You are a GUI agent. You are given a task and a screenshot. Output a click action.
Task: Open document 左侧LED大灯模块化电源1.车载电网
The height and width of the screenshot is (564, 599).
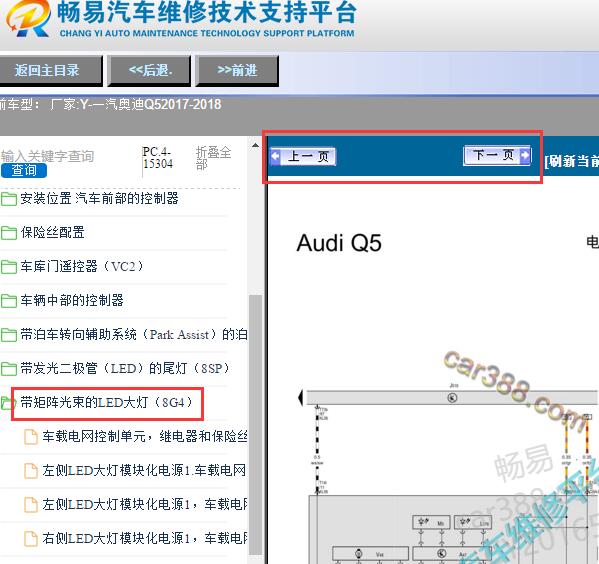click(144, 470)
